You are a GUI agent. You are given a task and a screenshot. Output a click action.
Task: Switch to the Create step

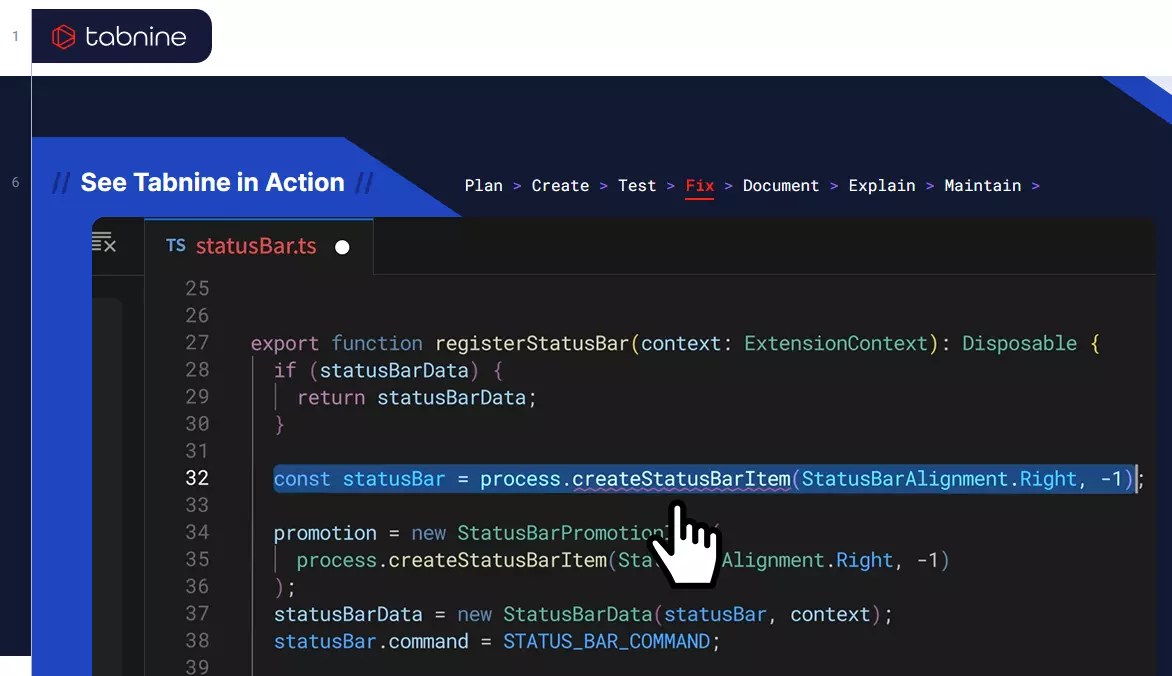click(560, 186)
